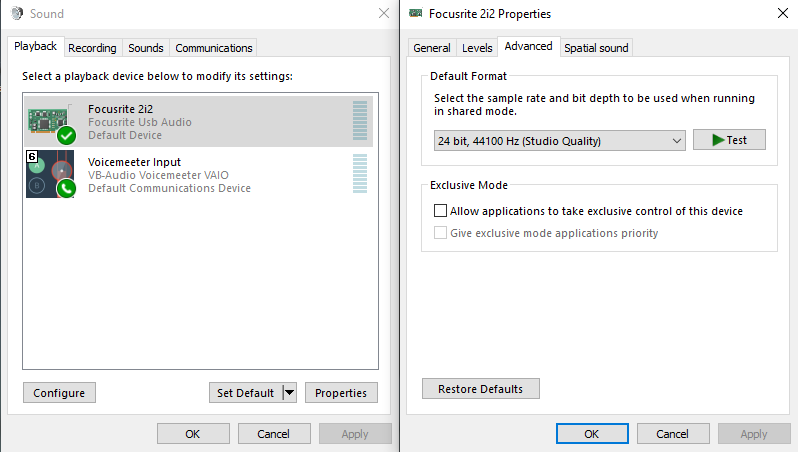
Task: Click the Focusrite 2i2 Properties title icon
Action: tap(416, 13)
